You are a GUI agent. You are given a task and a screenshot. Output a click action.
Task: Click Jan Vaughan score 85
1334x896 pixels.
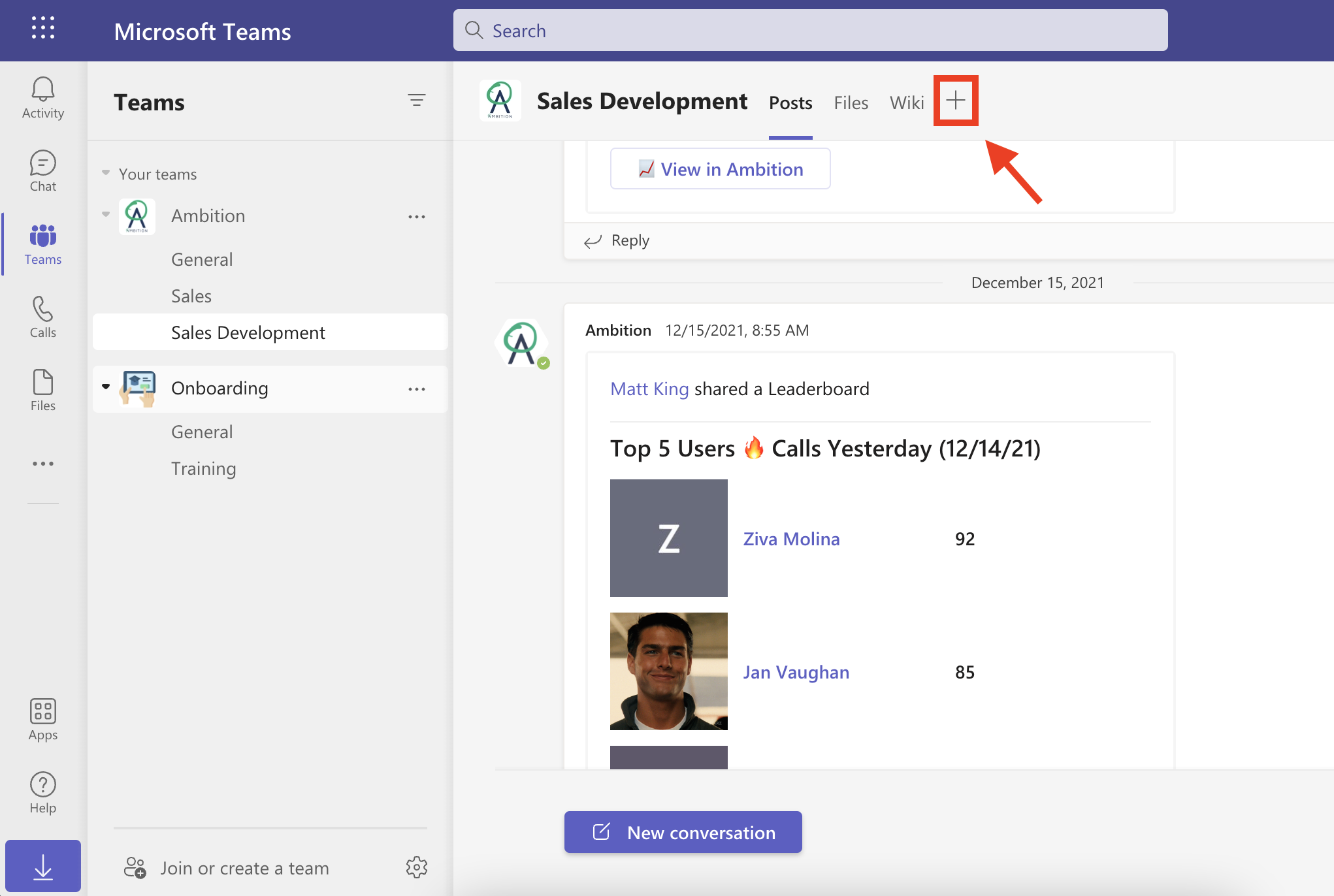coord(965,672)
